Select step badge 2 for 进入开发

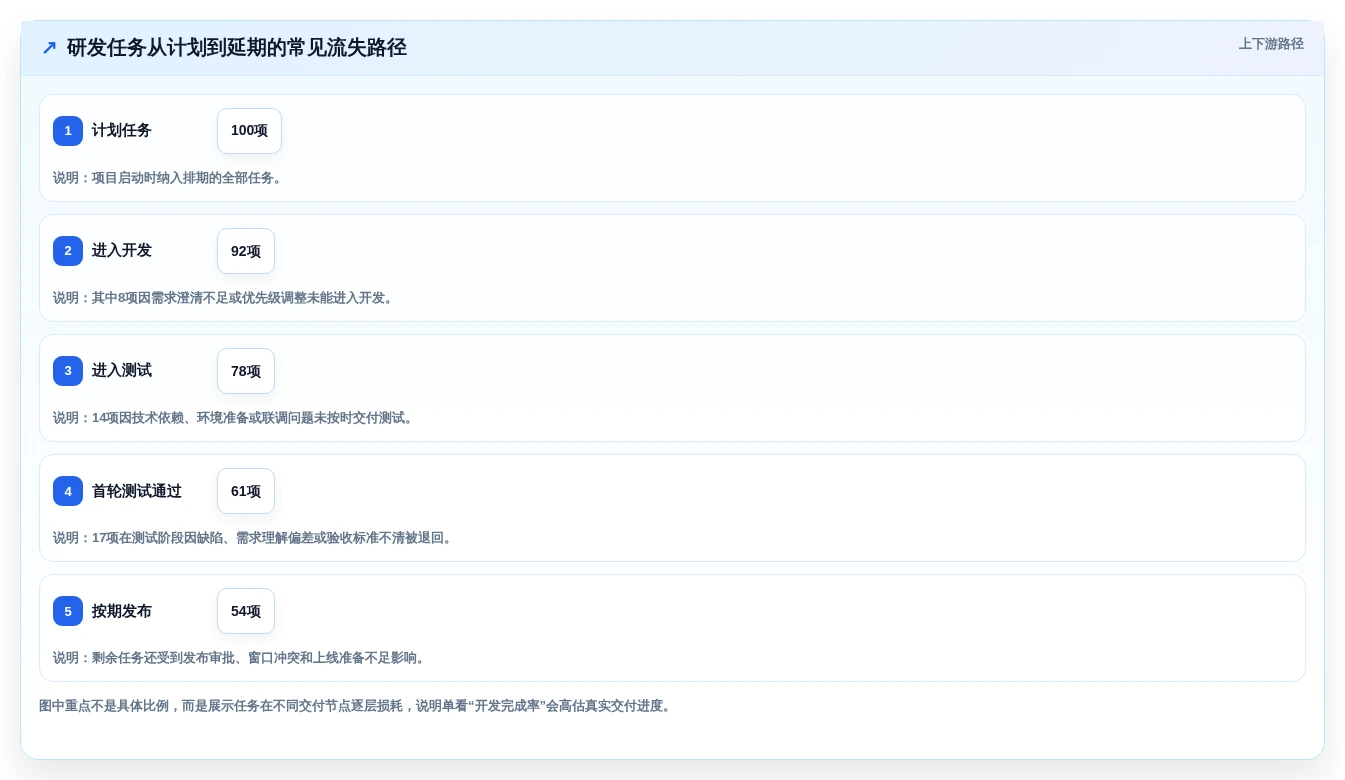click(68, 251)
